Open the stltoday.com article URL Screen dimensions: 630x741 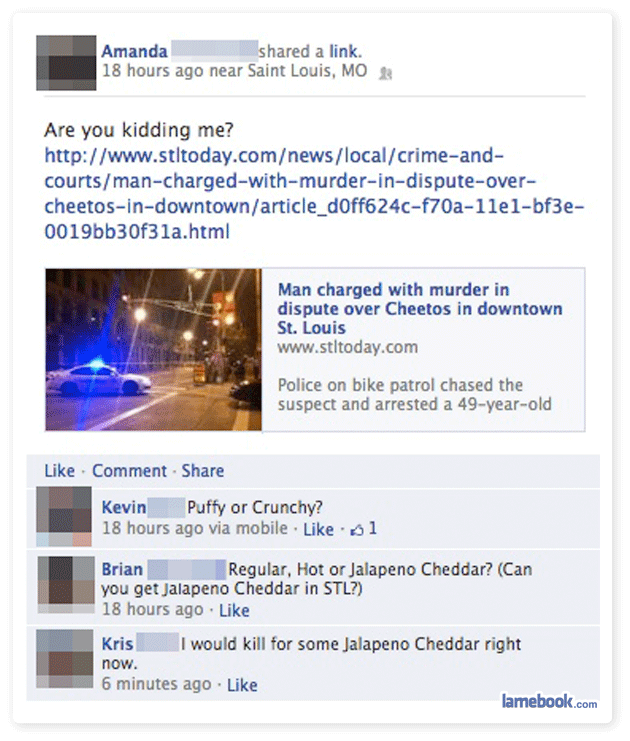click(x=314, y=194)
